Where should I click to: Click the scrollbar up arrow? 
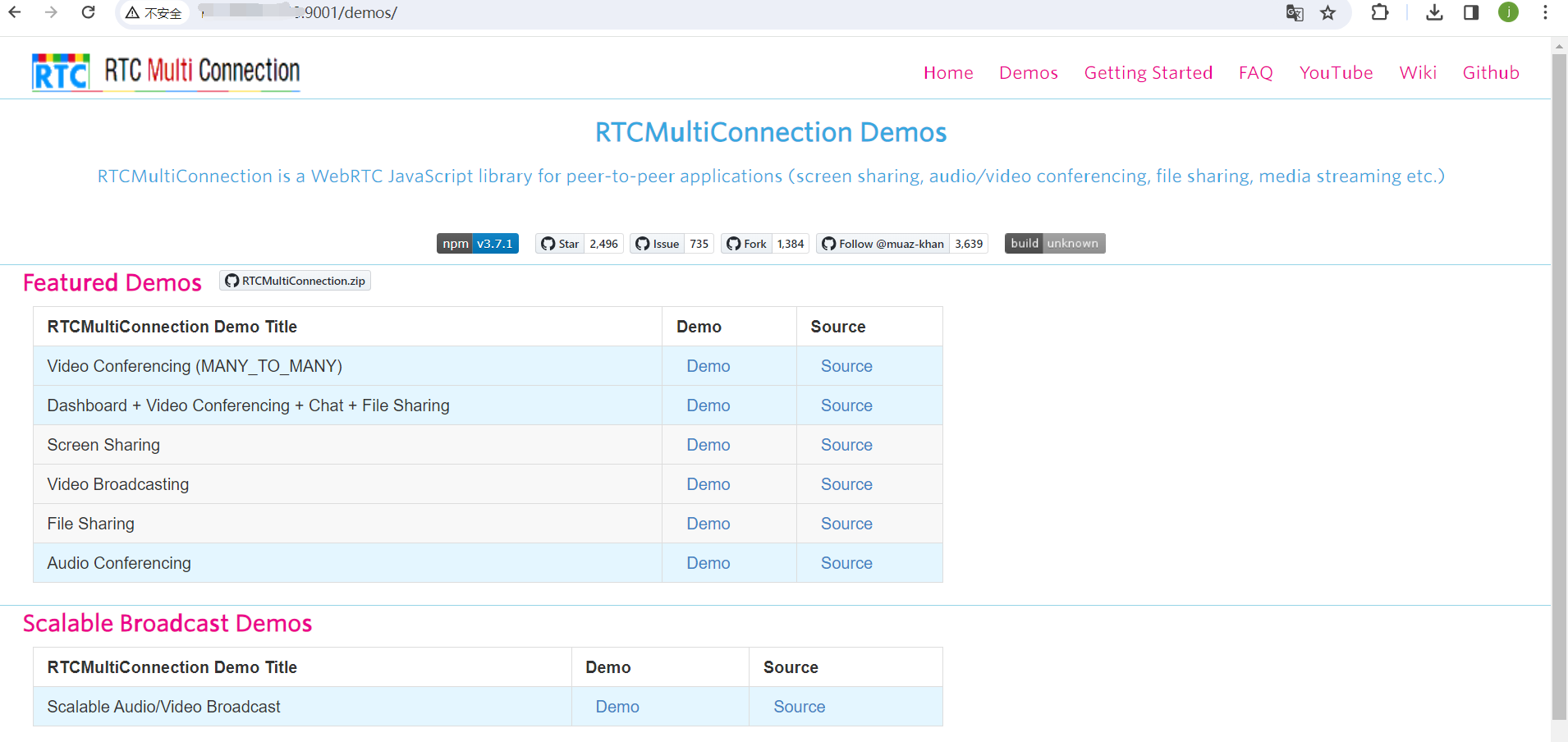point(1559,46)
